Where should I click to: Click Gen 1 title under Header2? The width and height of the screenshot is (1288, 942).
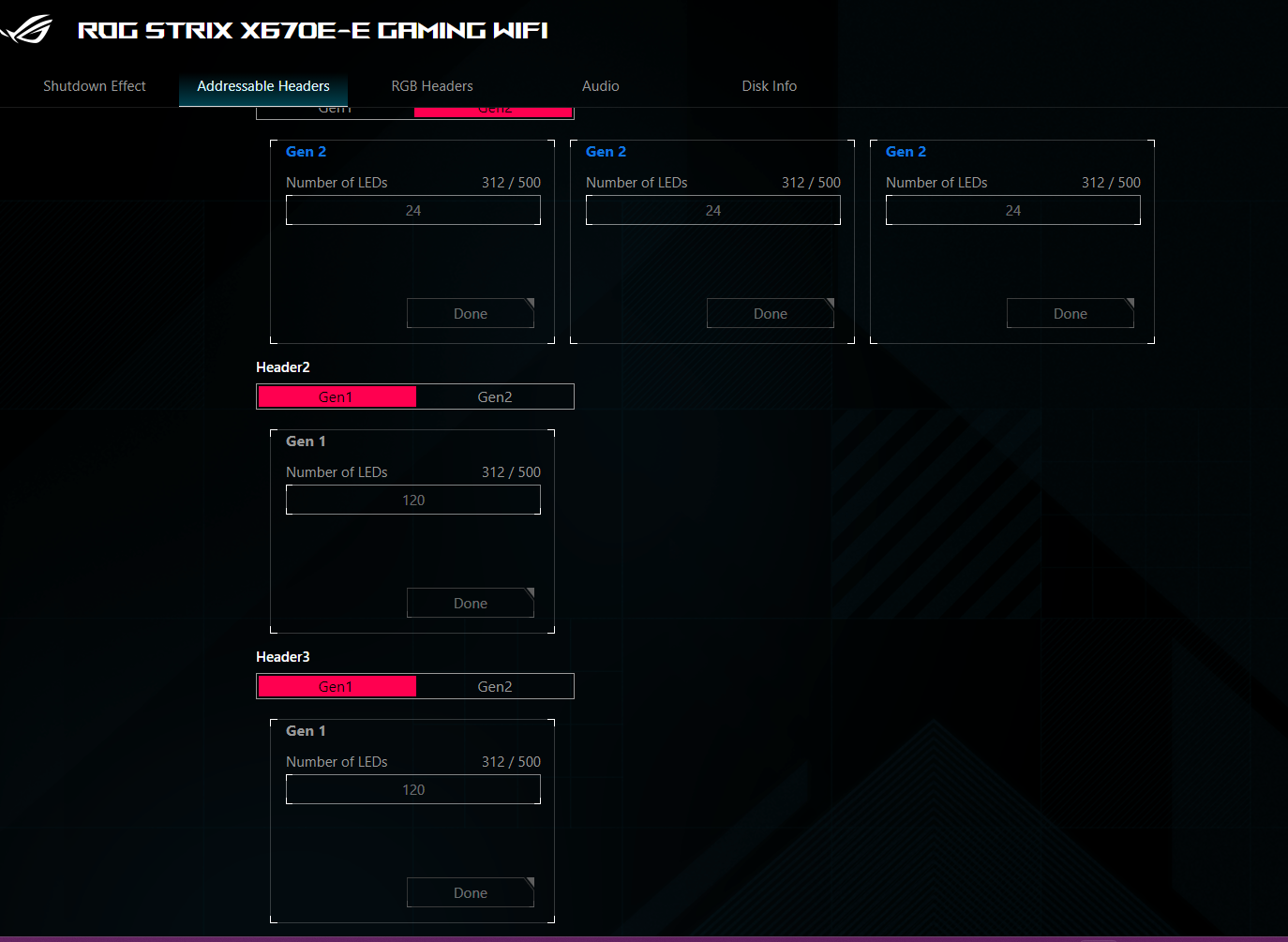tap(307, 441)
